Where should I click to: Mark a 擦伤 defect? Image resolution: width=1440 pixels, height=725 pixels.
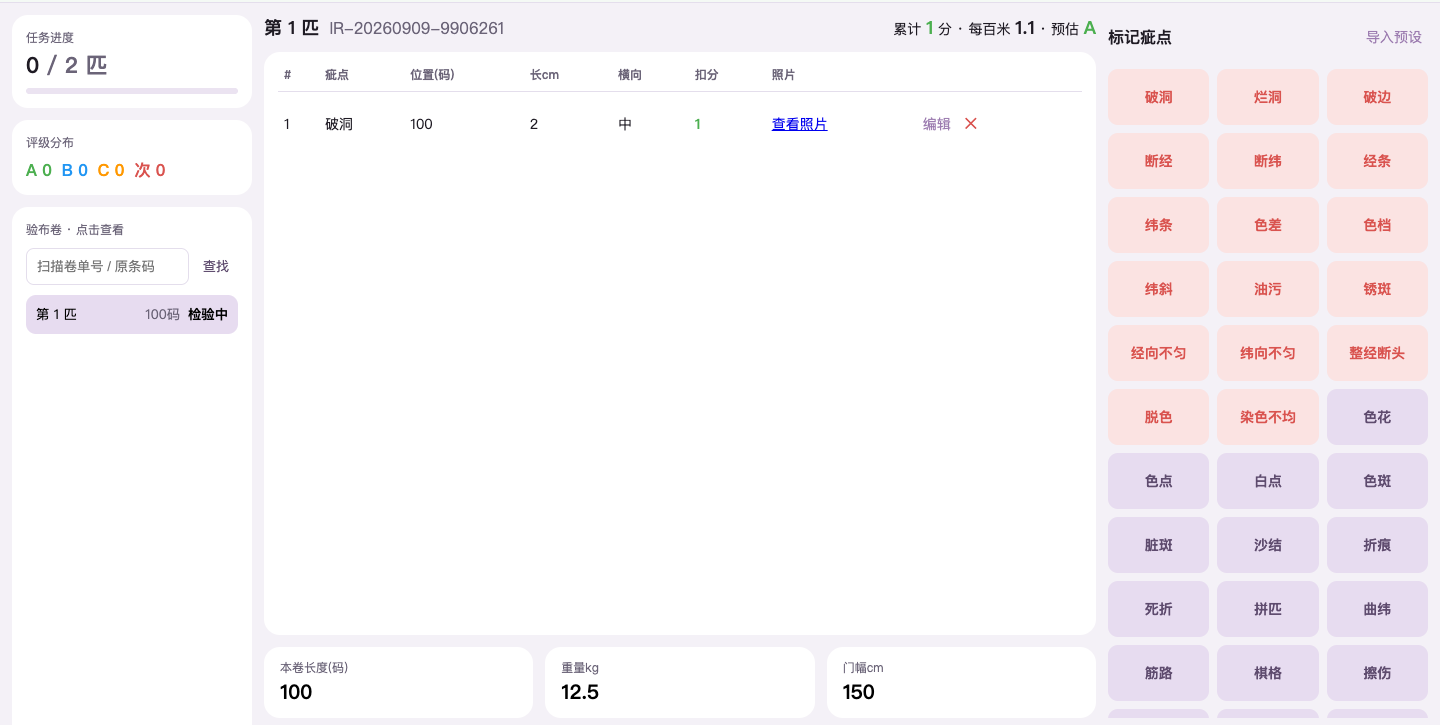(1377, 673)
